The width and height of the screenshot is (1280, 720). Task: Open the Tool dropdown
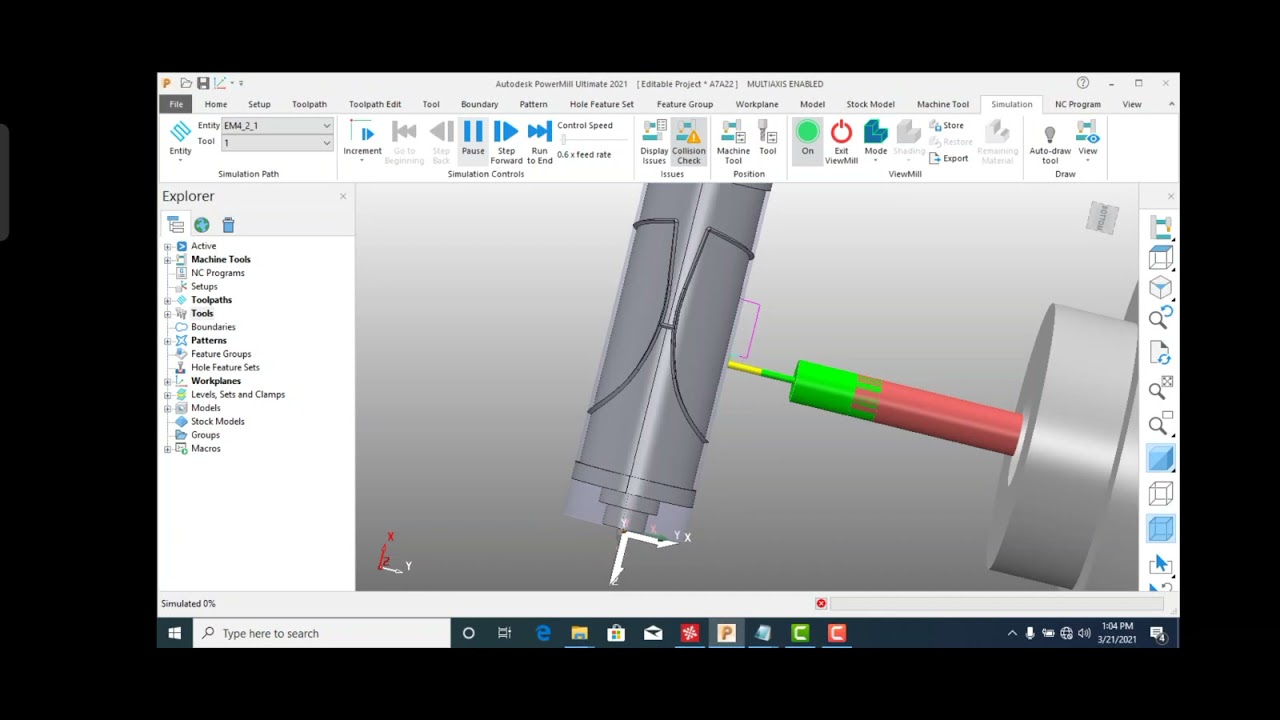[x=326, y=143]
